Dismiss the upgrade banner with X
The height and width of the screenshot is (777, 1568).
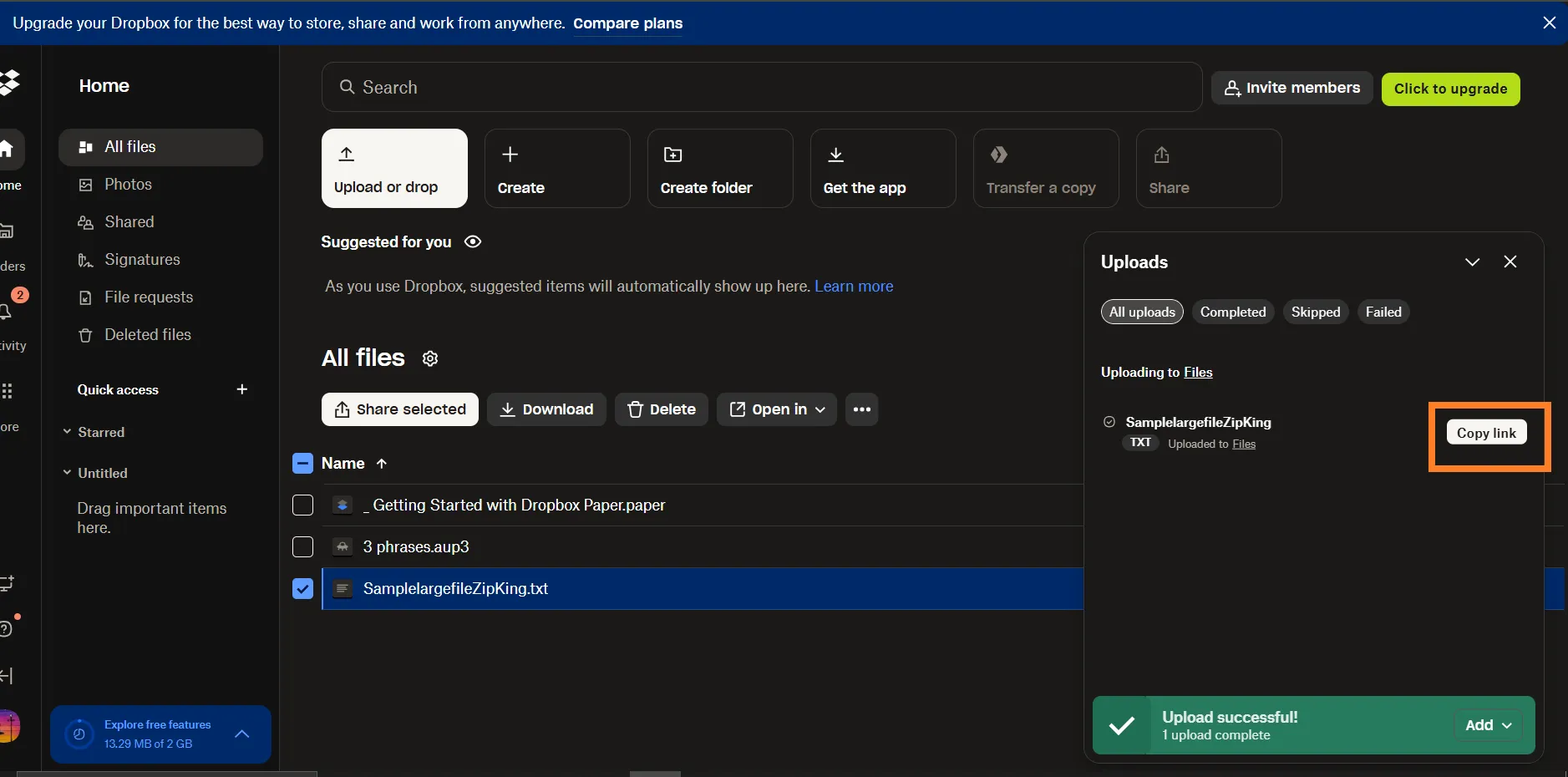pyautogui.click(x=1550, y=23)
